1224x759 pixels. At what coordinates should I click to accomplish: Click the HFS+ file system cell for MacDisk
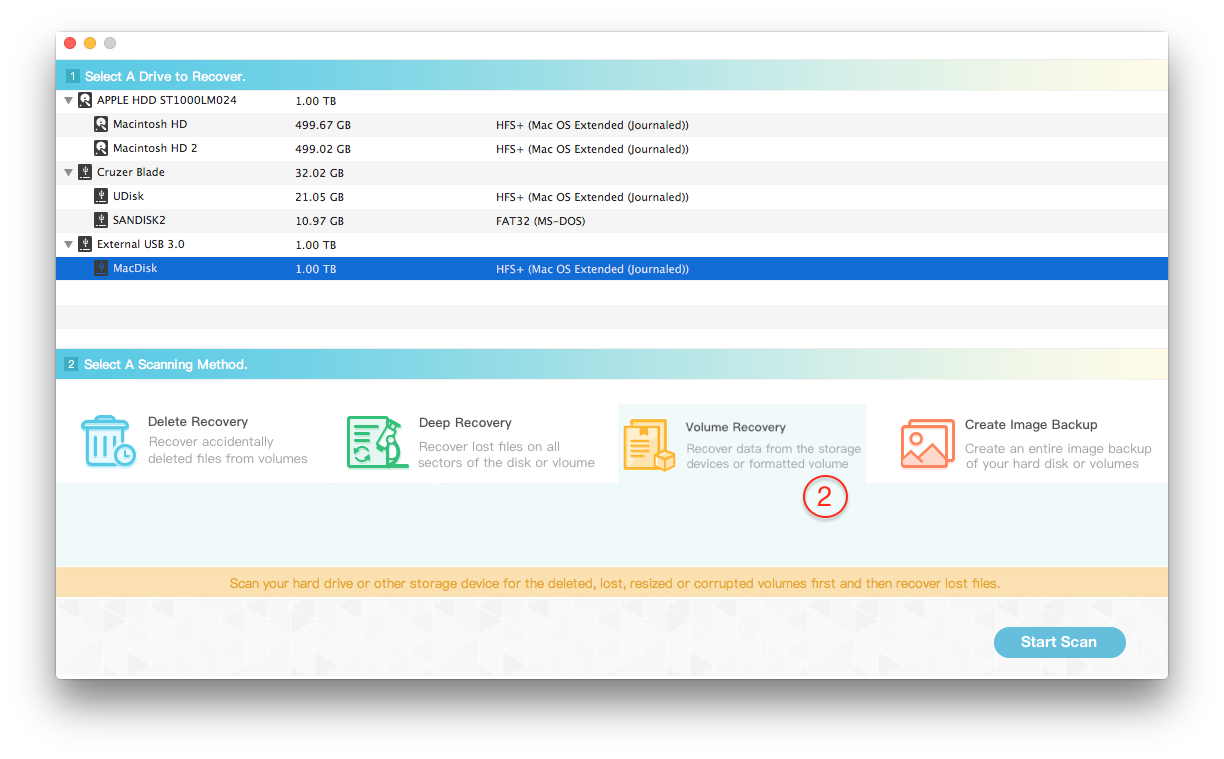point(592,269)
